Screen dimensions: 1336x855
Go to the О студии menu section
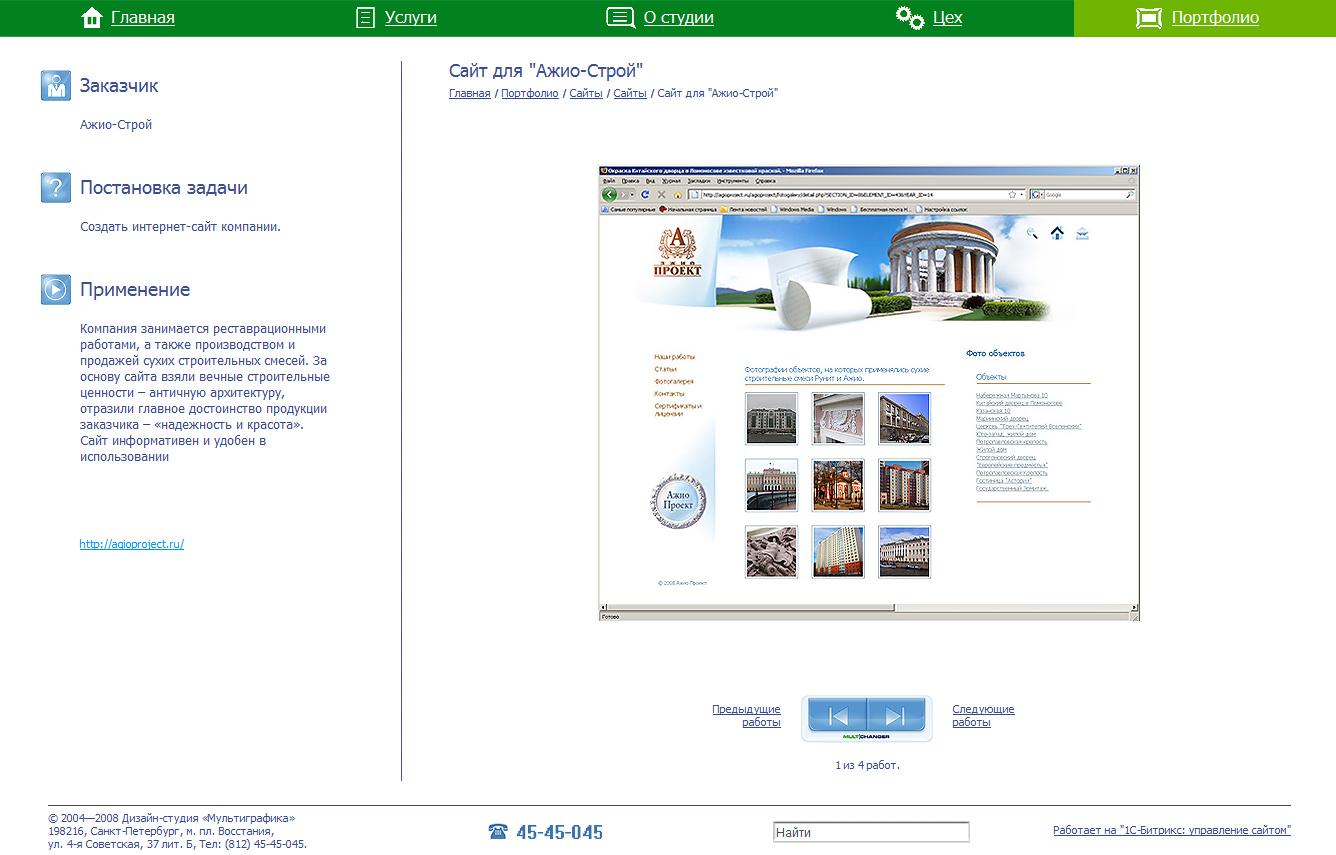tap(678, 18)
